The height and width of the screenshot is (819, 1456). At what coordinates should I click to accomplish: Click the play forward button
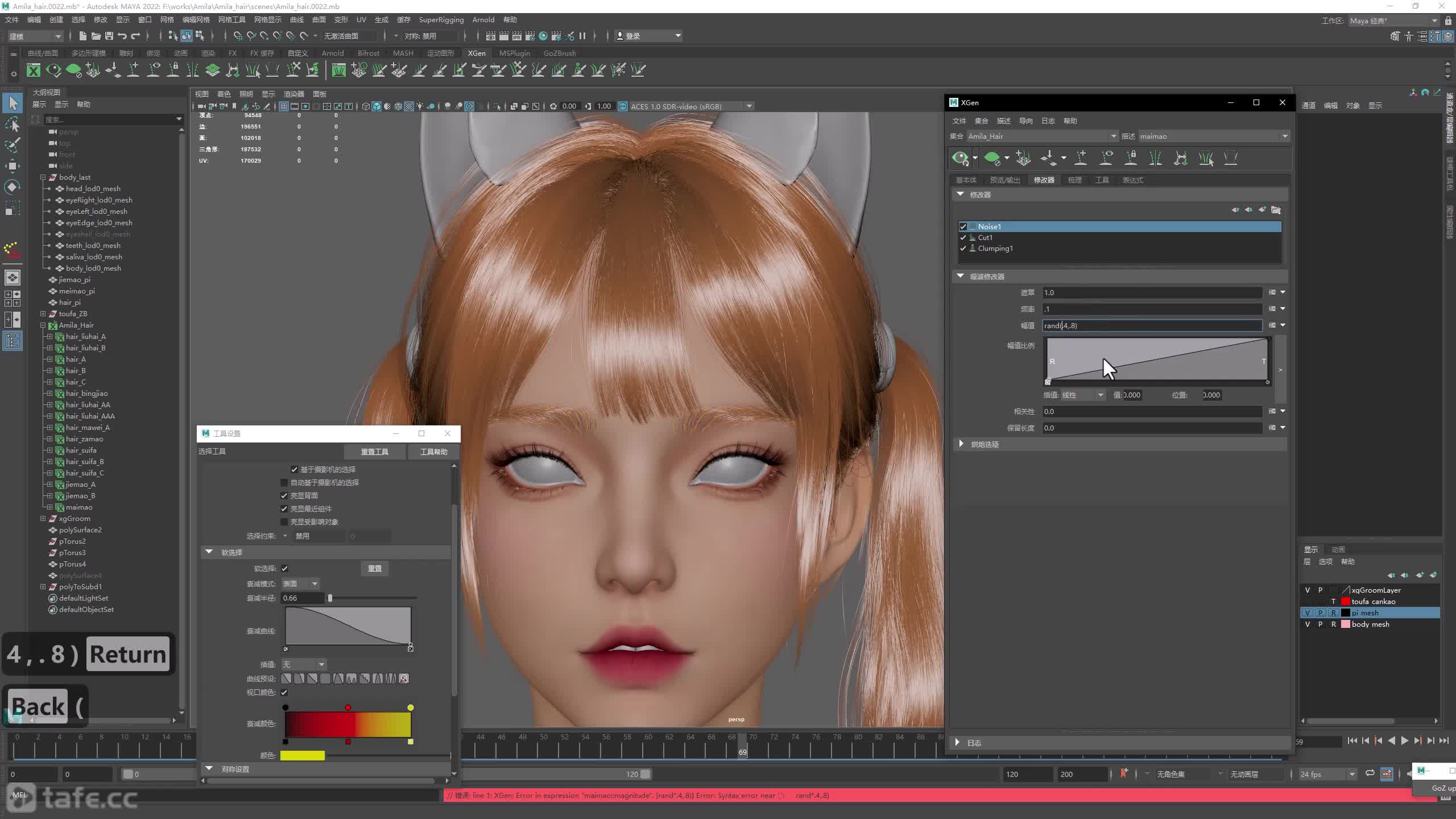[1404, 741]
